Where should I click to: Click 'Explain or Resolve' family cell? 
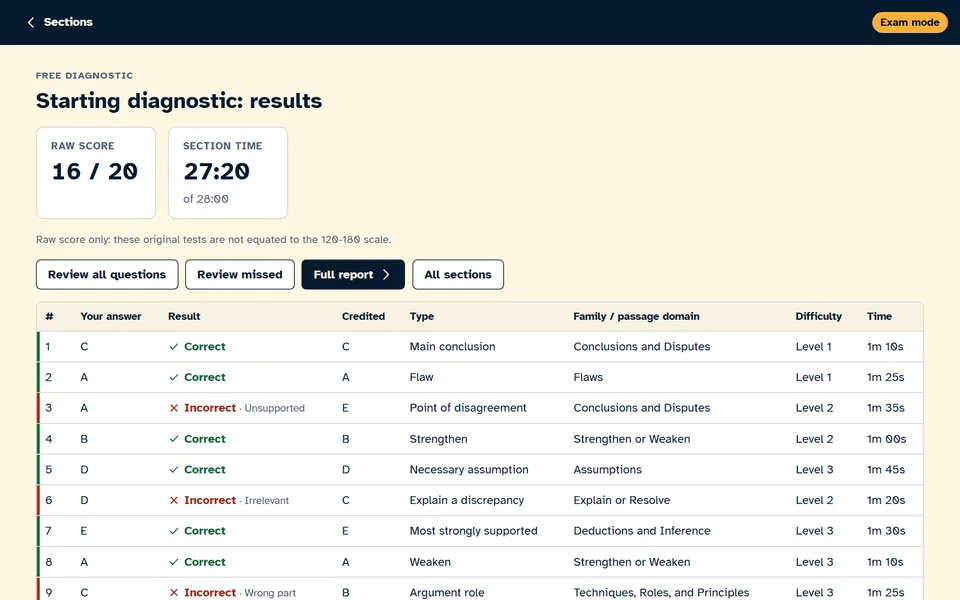pyautogui.click(x=621, y=500)
